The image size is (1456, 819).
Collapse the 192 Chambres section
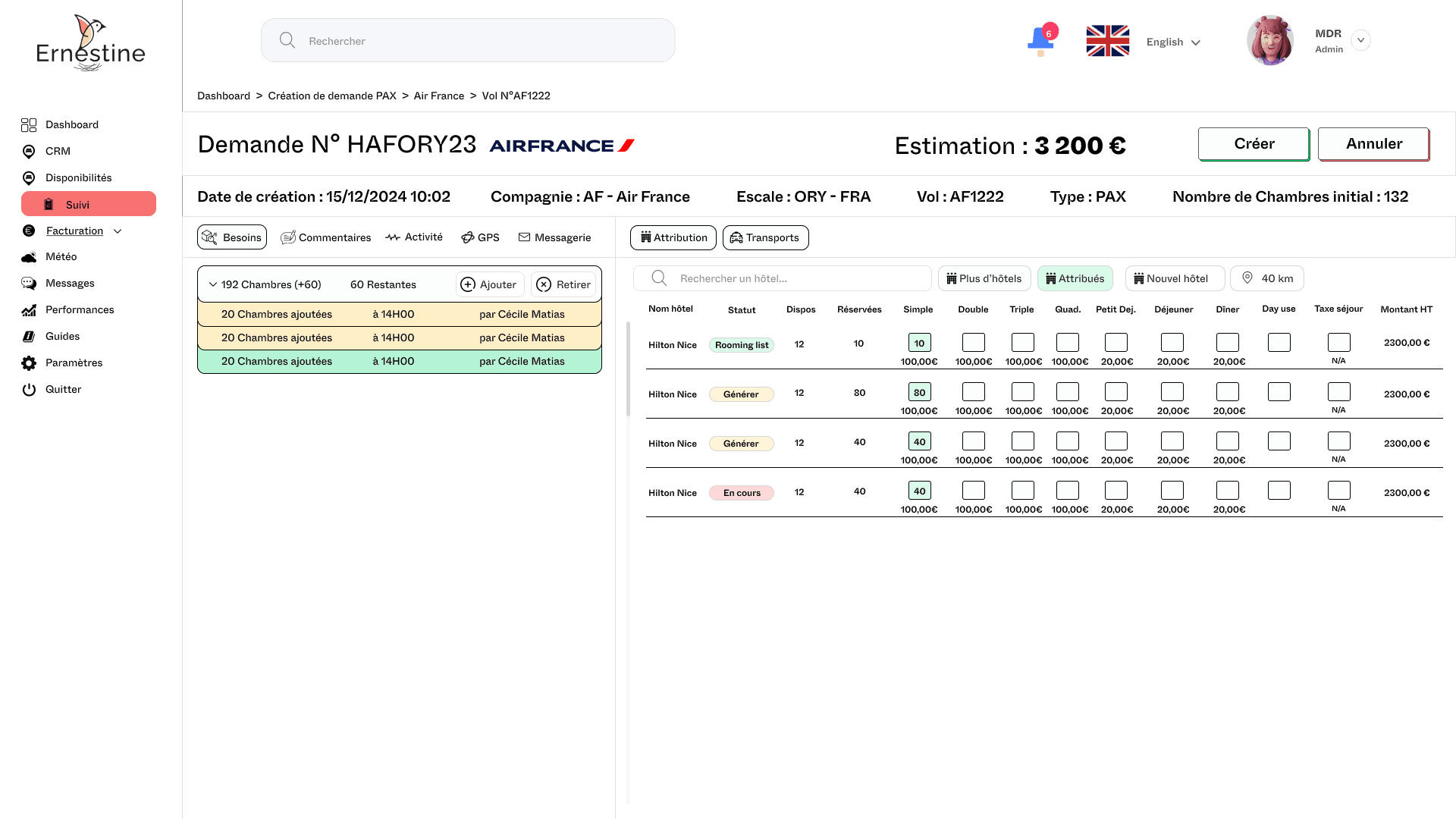(x=213, y=284)
